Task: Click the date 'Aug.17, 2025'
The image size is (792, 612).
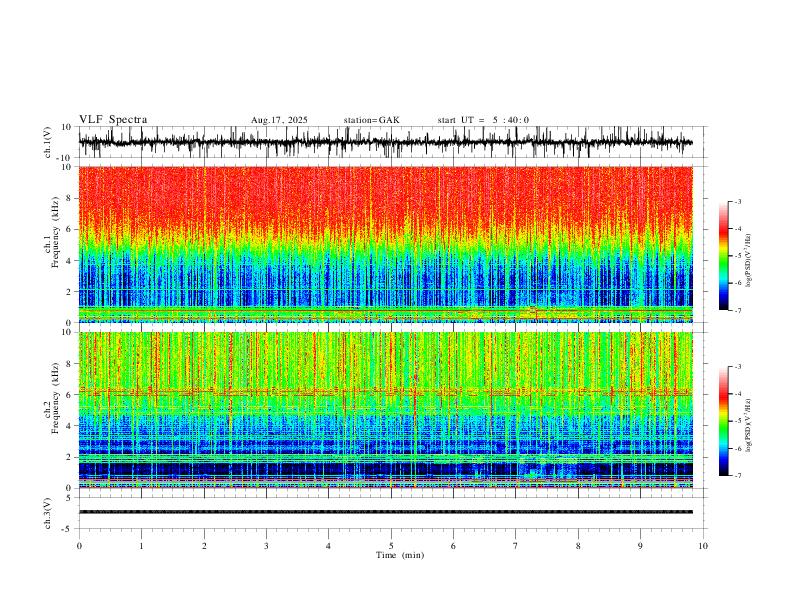Action: (279, 120)
